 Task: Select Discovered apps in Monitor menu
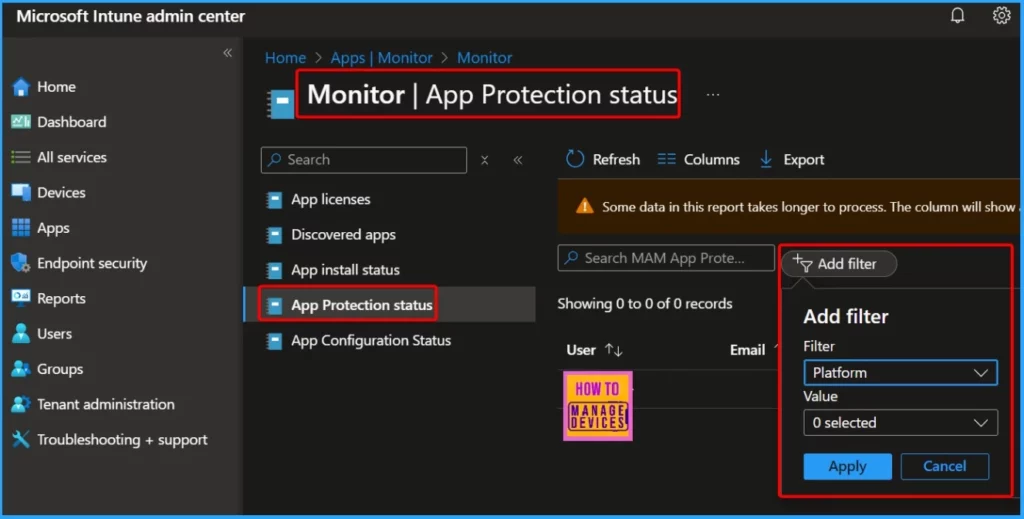(x=344, y=234)
